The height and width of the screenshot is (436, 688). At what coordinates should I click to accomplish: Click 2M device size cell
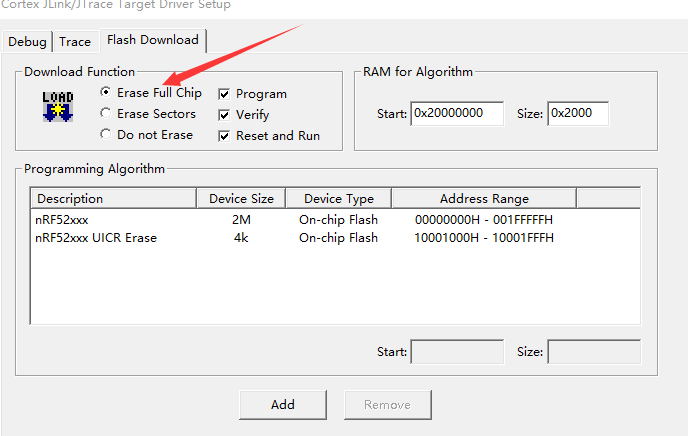pyautogui.click(x=241, y=220)
